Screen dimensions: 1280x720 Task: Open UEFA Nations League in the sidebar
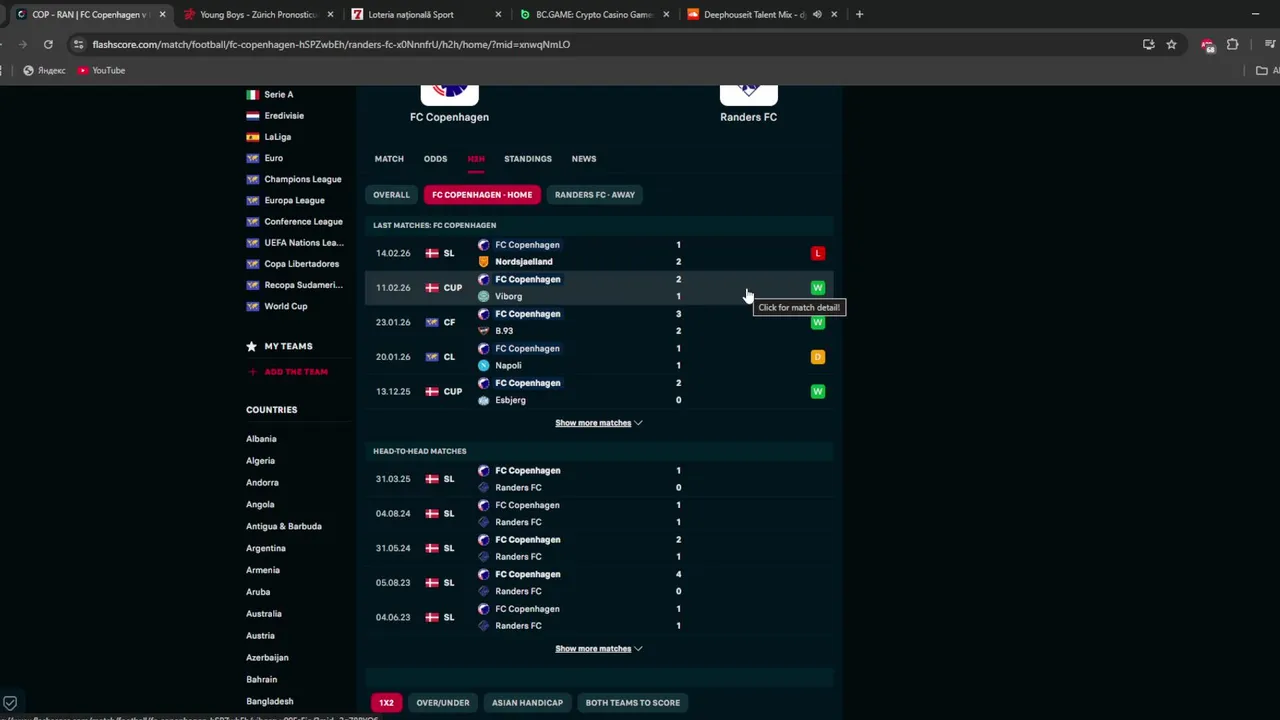coord(304,243)
